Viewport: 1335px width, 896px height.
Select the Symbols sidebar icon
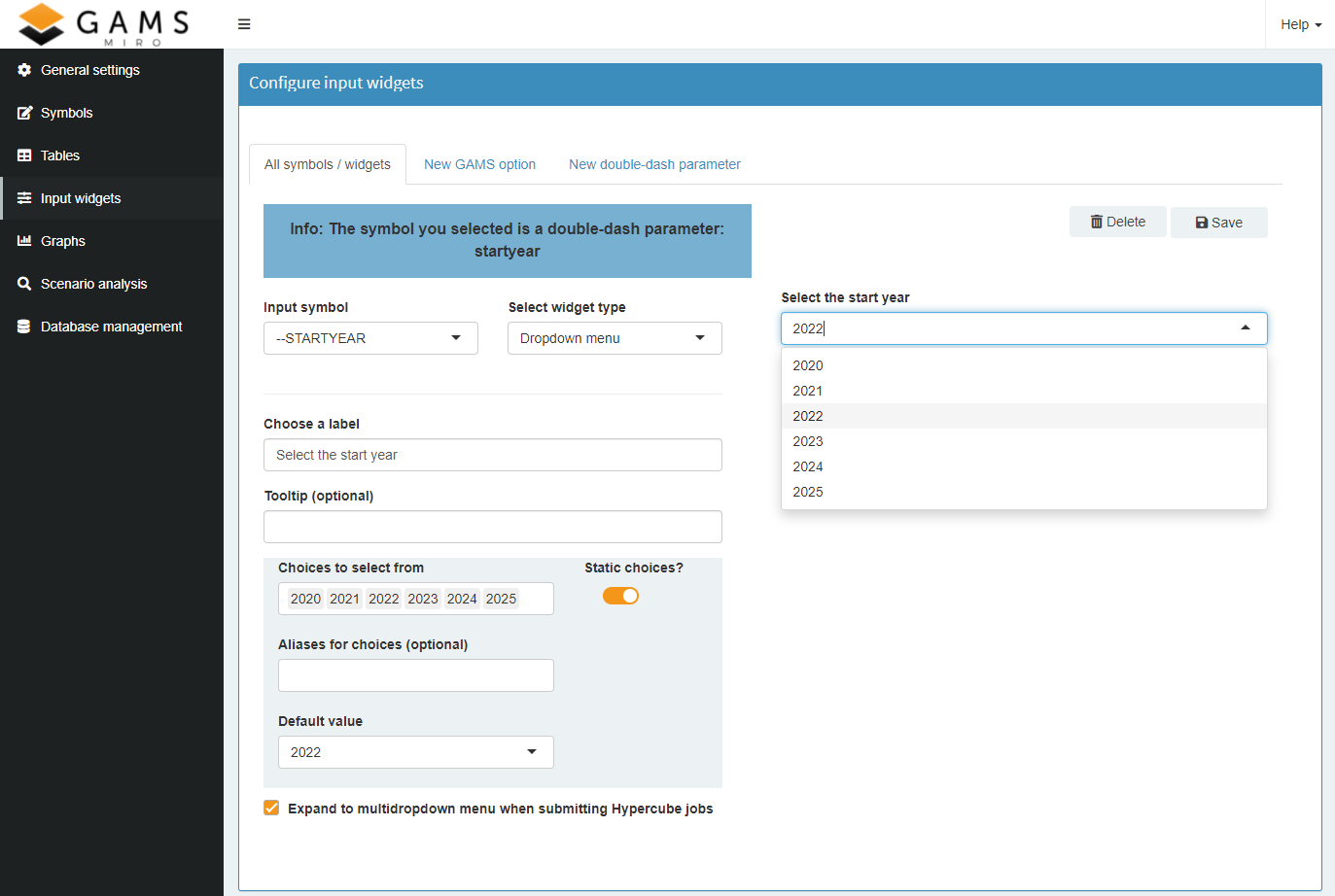point(22,112)
